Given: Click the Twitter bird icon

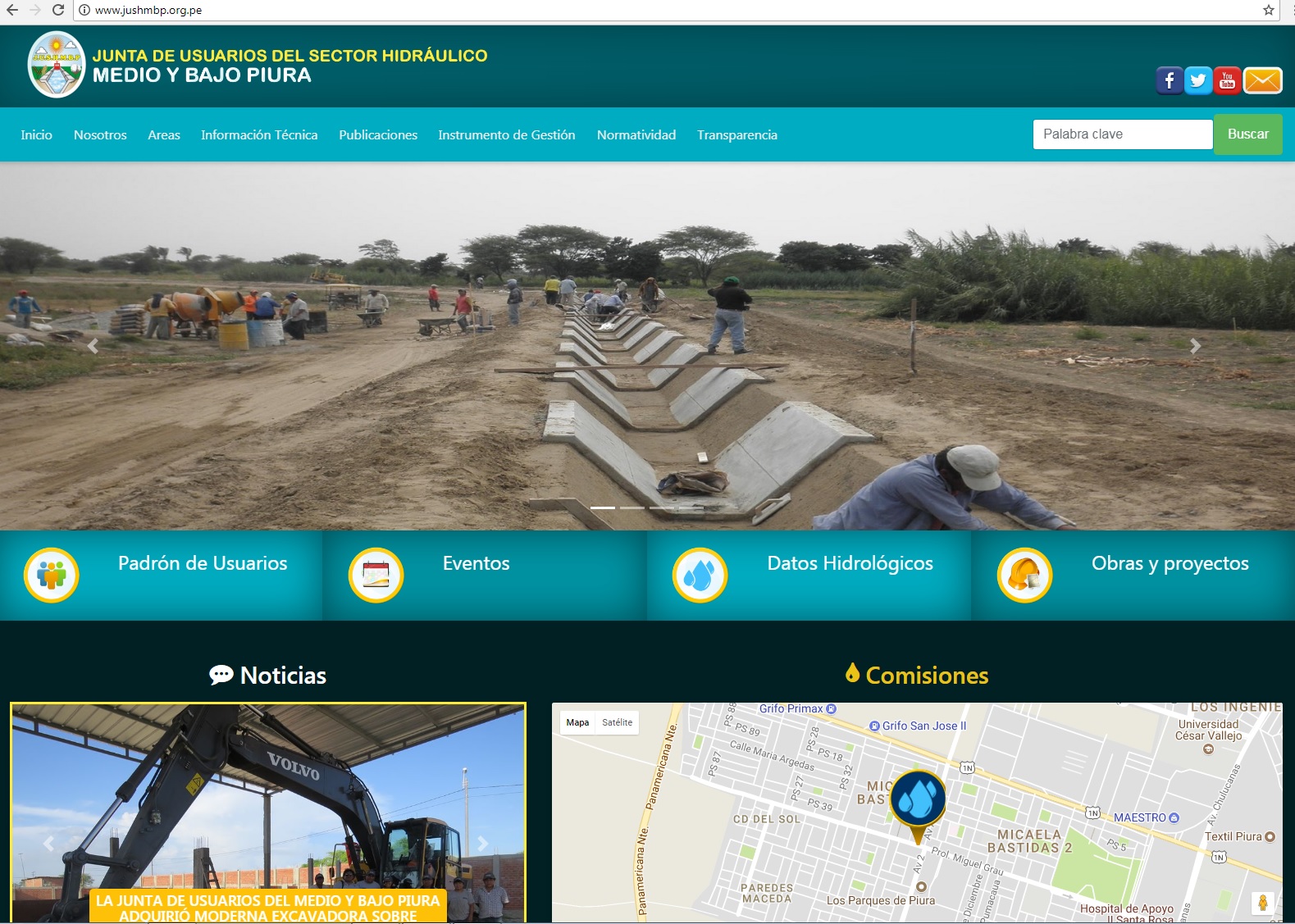Looking at the screenshot, I should click(x=1198, y=80).
